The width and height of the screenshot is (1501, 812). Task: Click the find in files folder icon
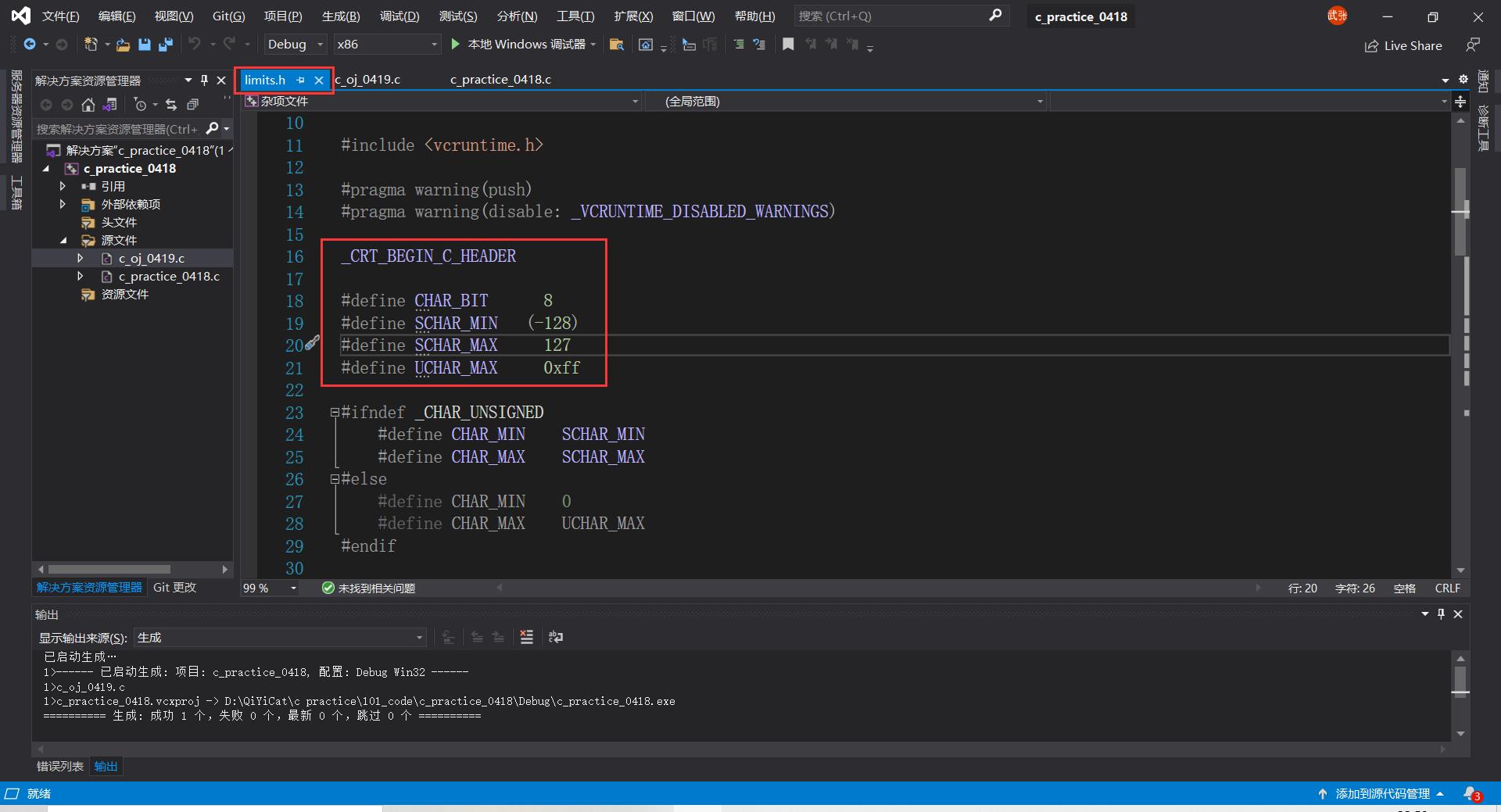[x=617, y=45]
